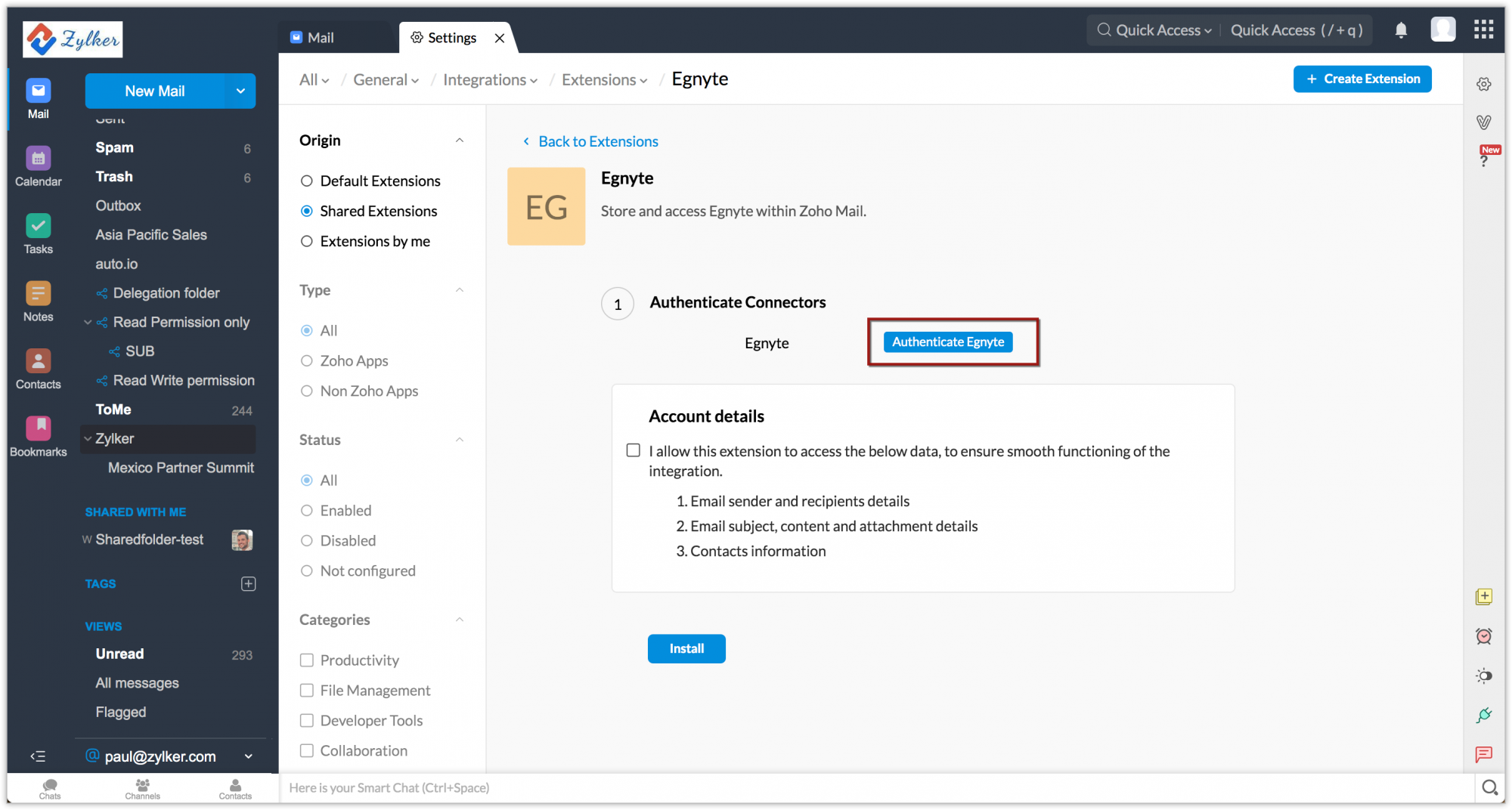Image resolution: width=1512 pixels, height=810 pixels.
Task: Open the Extensions breadcrumb dropdown
Action: (x=605, y=79)
